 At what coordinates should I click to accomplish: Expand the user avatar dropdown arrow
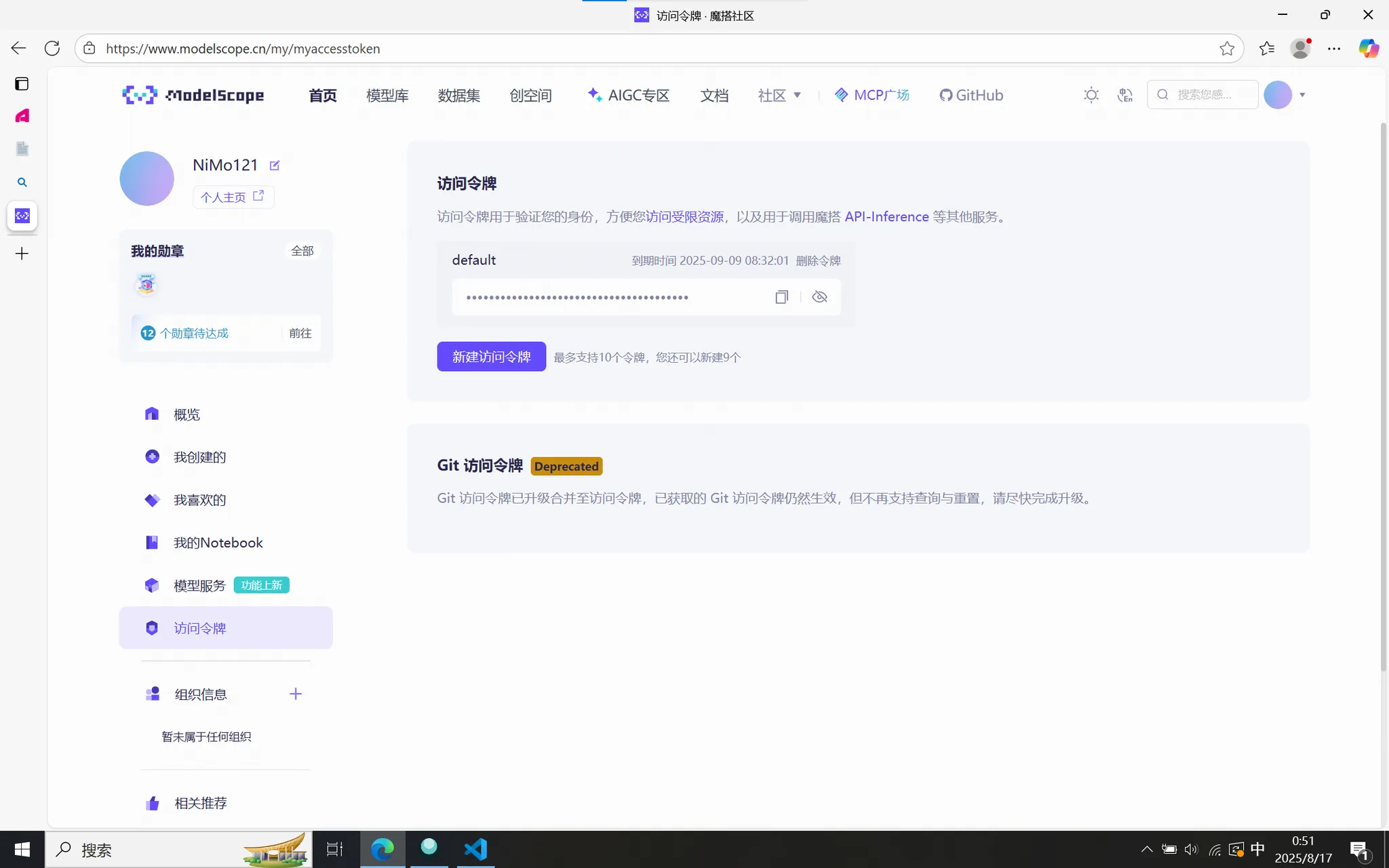point(1302,95)
